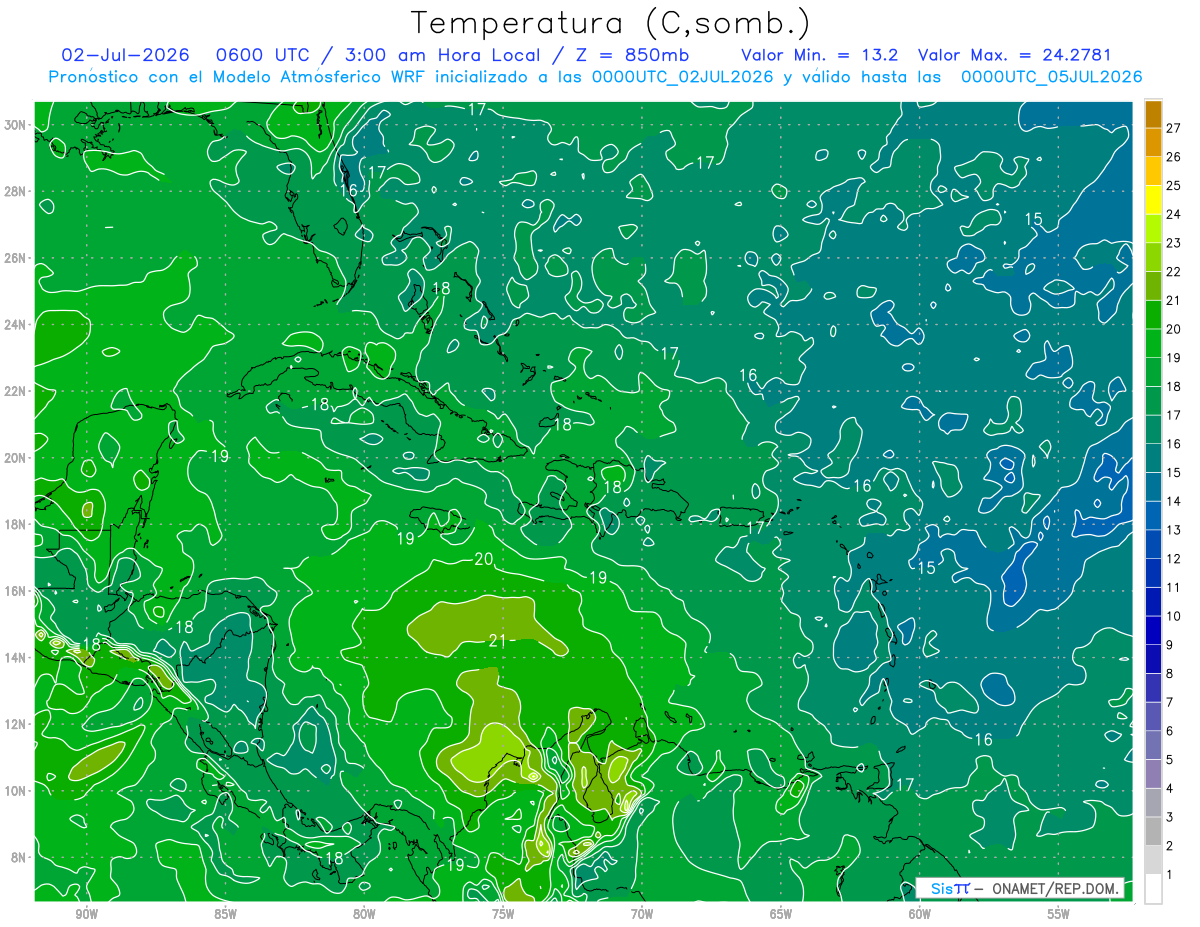
Task: Click the top brown swatch above the 27 label
Action: (x=1153, y=114)
